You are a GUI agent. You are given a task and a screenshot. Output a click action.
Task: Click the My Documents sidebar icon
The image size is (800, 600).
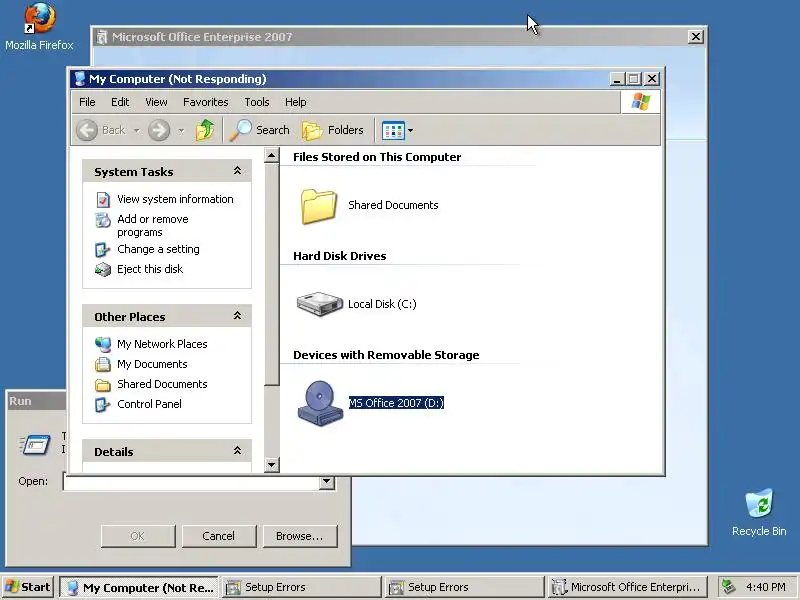103,364
